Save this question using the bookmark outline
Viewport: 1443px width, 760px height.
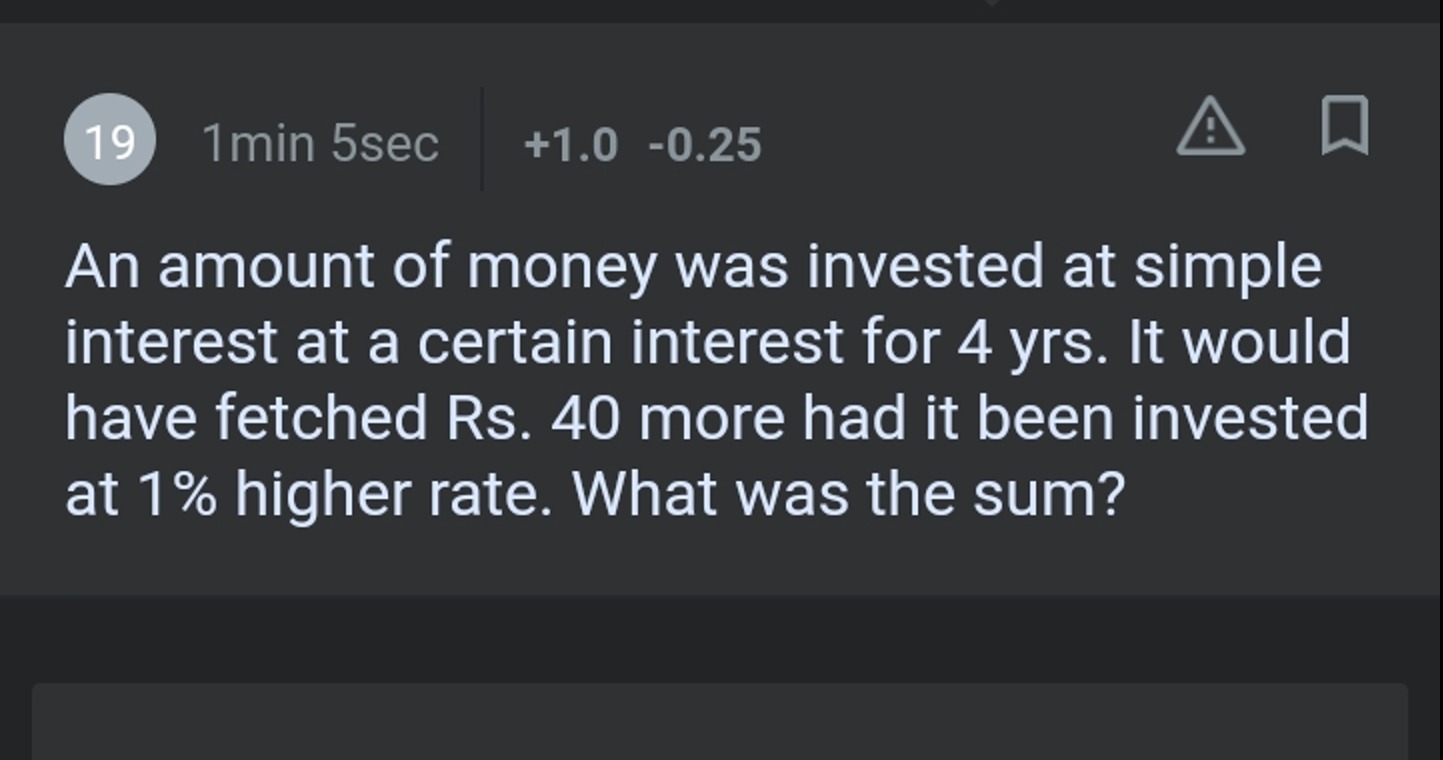tap(1344, 125)
